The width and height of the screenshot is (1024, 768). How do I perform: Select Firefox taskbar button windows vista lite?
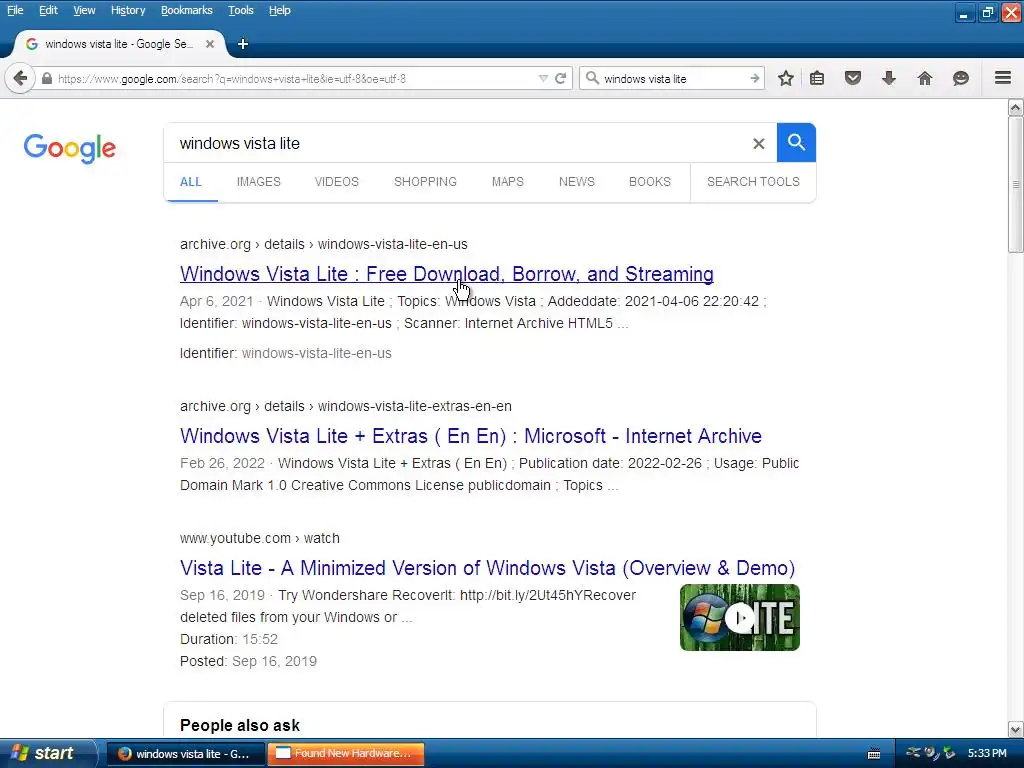coord(185,754)
